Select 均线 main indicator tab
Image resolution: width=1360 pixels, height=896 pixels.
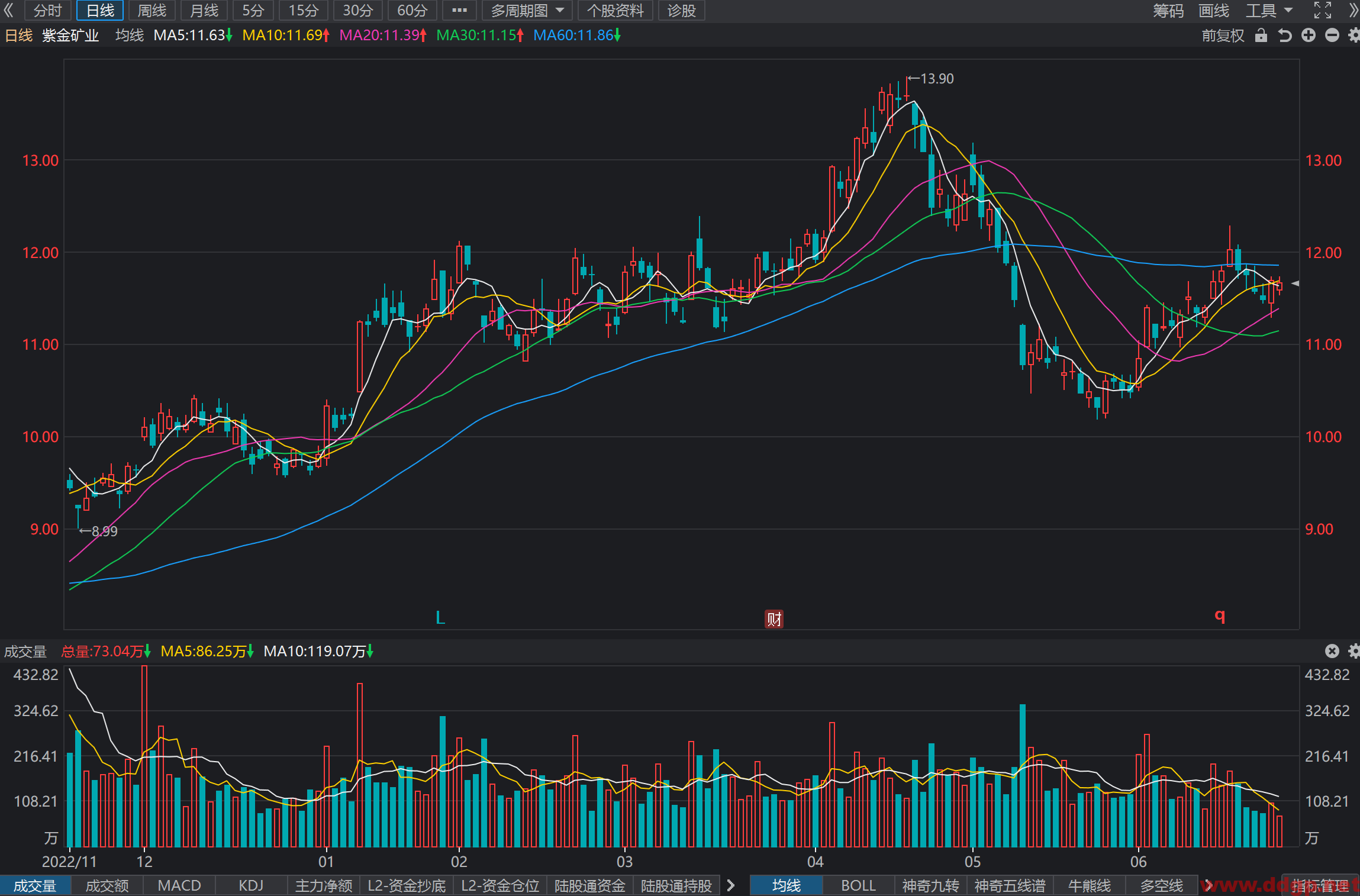(787, 885)
